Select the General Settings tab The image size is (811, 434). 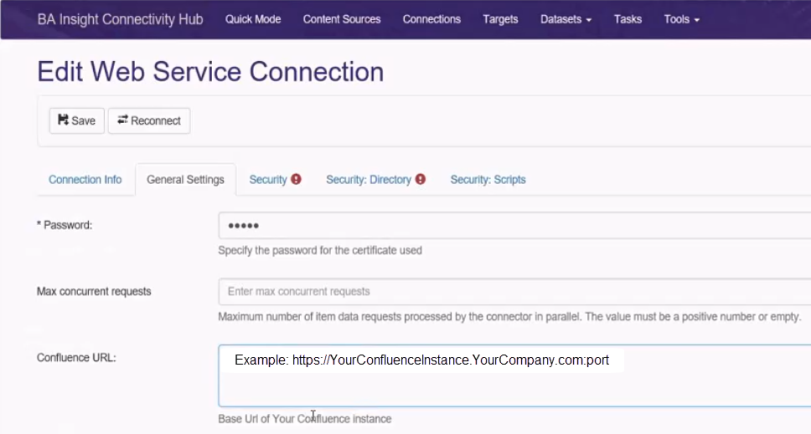coord(185,180)
